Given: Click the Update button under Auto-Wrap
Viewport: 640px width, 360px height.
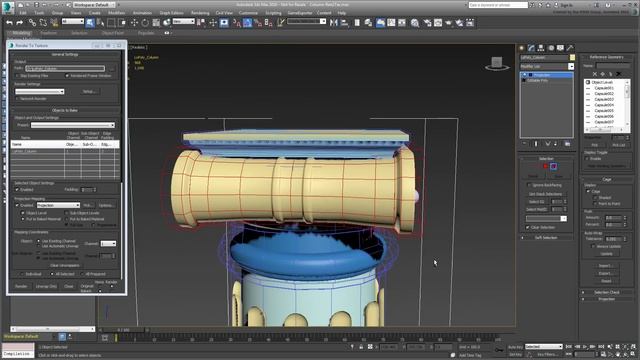Looking at the screenshot, I should pos(607,254).
